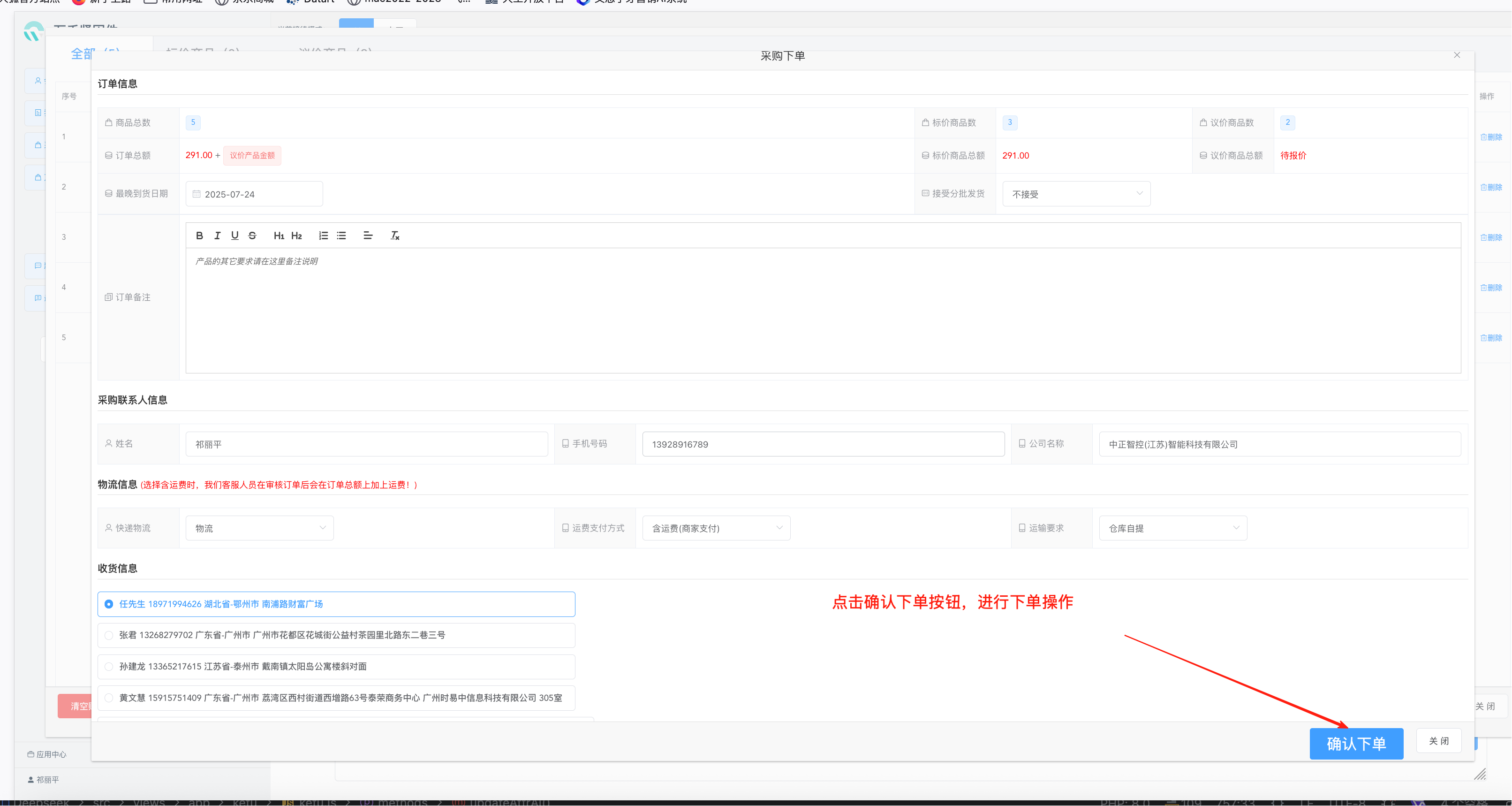Close the 采购下单 dialog with X
The height and width of the screenshot is (806, 1512).
pyautogui.click(x=1457, y=55)
